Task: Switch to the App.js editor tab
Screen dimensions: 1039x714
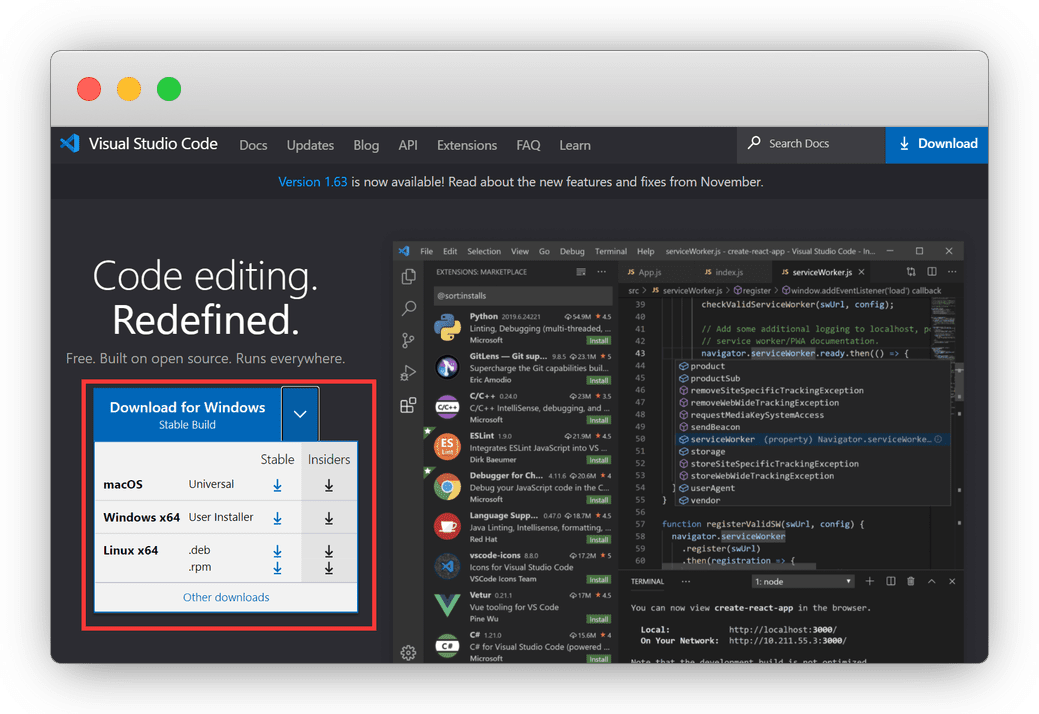Action: [x=645, y=272]
